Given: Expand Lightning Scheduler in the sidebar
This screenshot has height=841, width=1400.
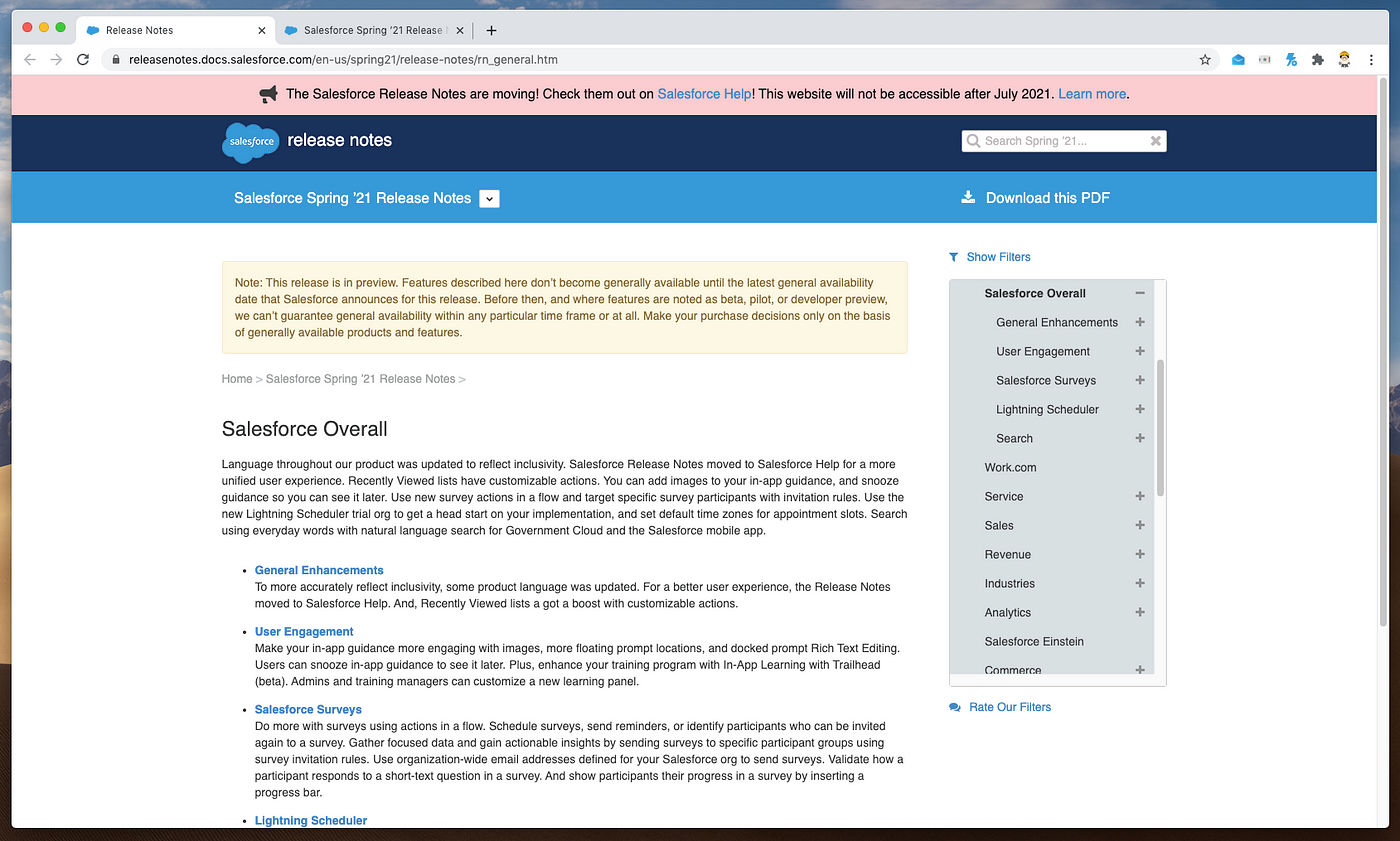Looking at the screenshot, I should coord(1139,409).
